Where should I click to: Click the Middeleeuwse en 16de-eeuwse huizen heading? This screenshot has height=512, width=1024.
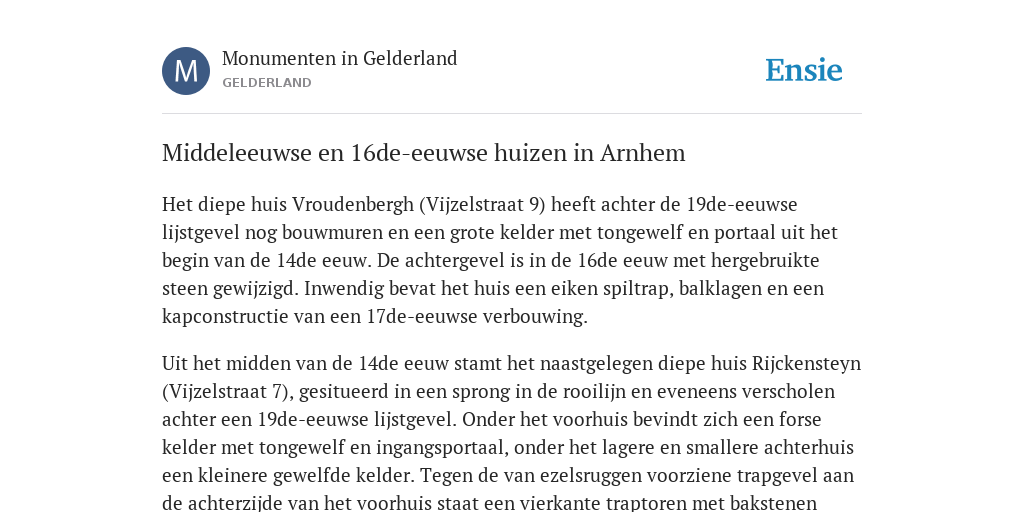pyautogui.click(x=423, y=153)
